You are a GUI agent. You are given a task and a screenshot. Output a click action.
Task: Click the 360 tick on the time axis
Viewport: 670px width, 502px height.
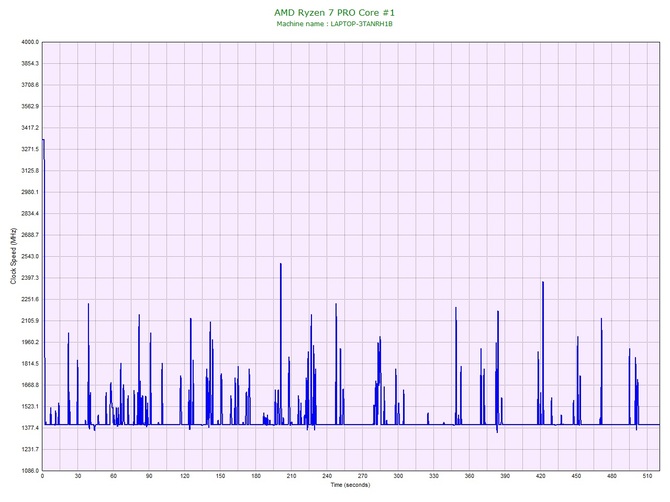coord(469,476)
